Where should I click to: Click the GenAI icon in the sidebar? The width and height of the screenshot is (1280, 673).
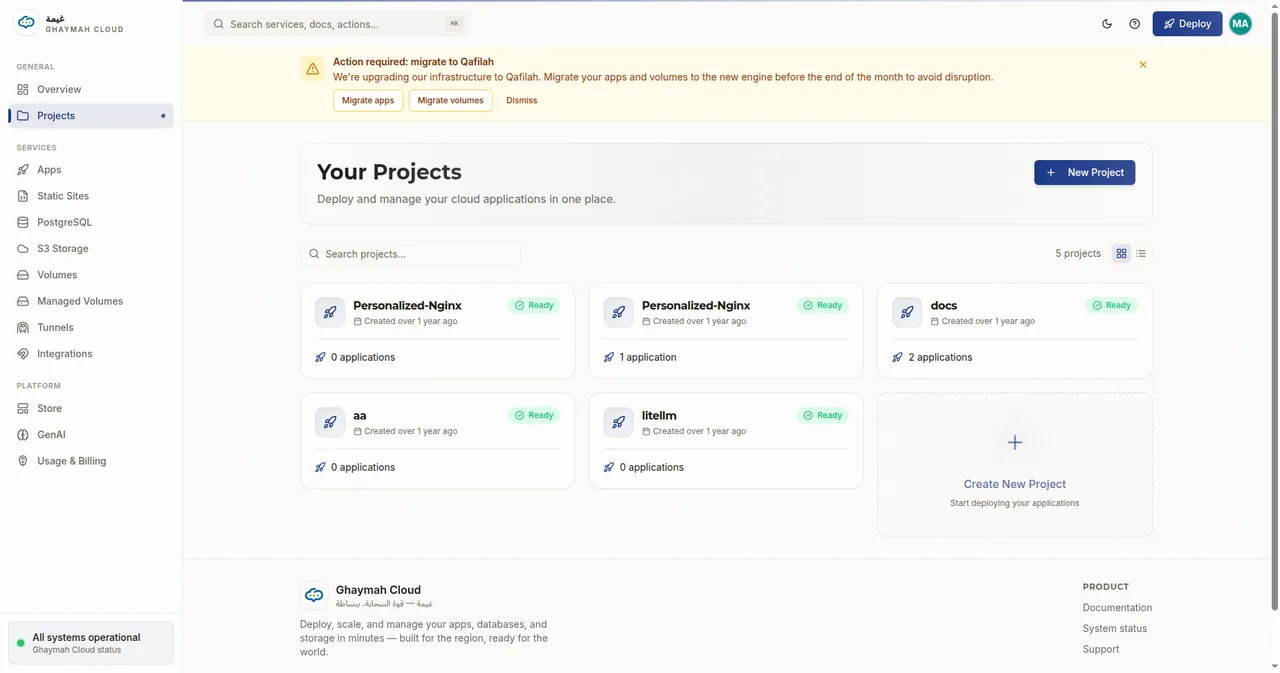click(x=23, y=435)
